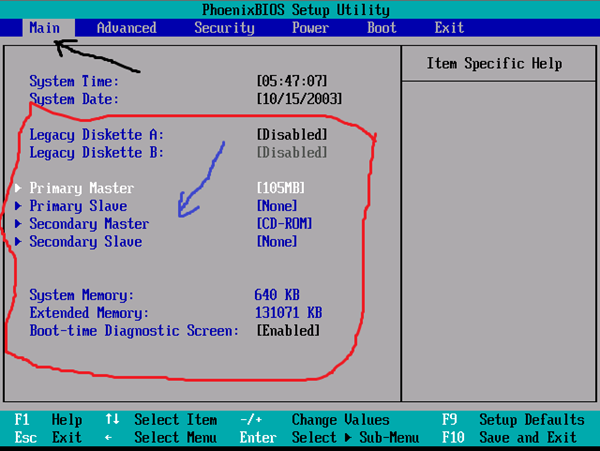Image resolution: width=600 pixels, height=451 pixels.
Task: Expand the Primary Master arrow
Action: [18, 188]
